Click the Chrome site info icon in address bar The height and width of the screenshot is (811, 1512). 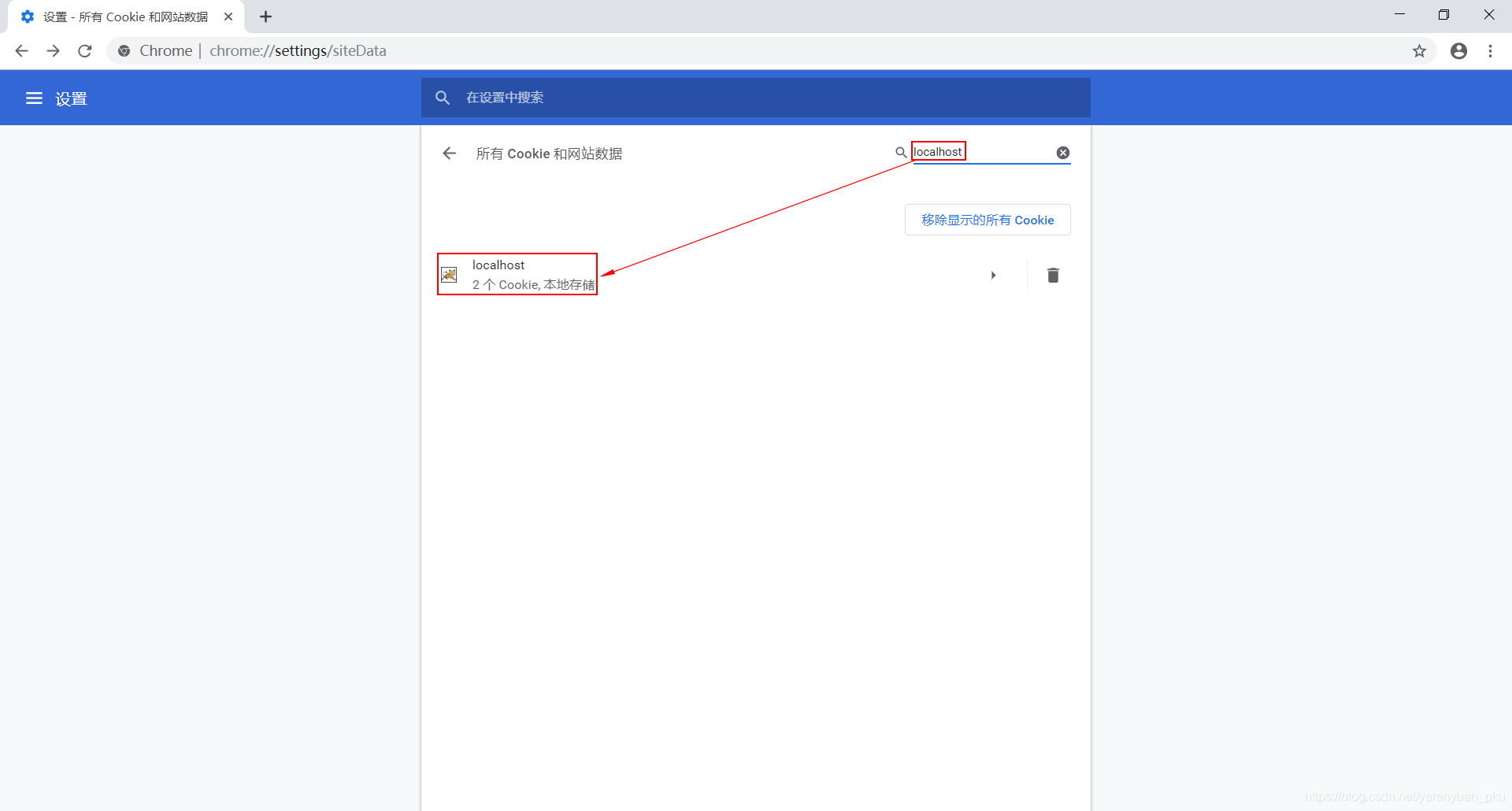[x=124, y=51]
